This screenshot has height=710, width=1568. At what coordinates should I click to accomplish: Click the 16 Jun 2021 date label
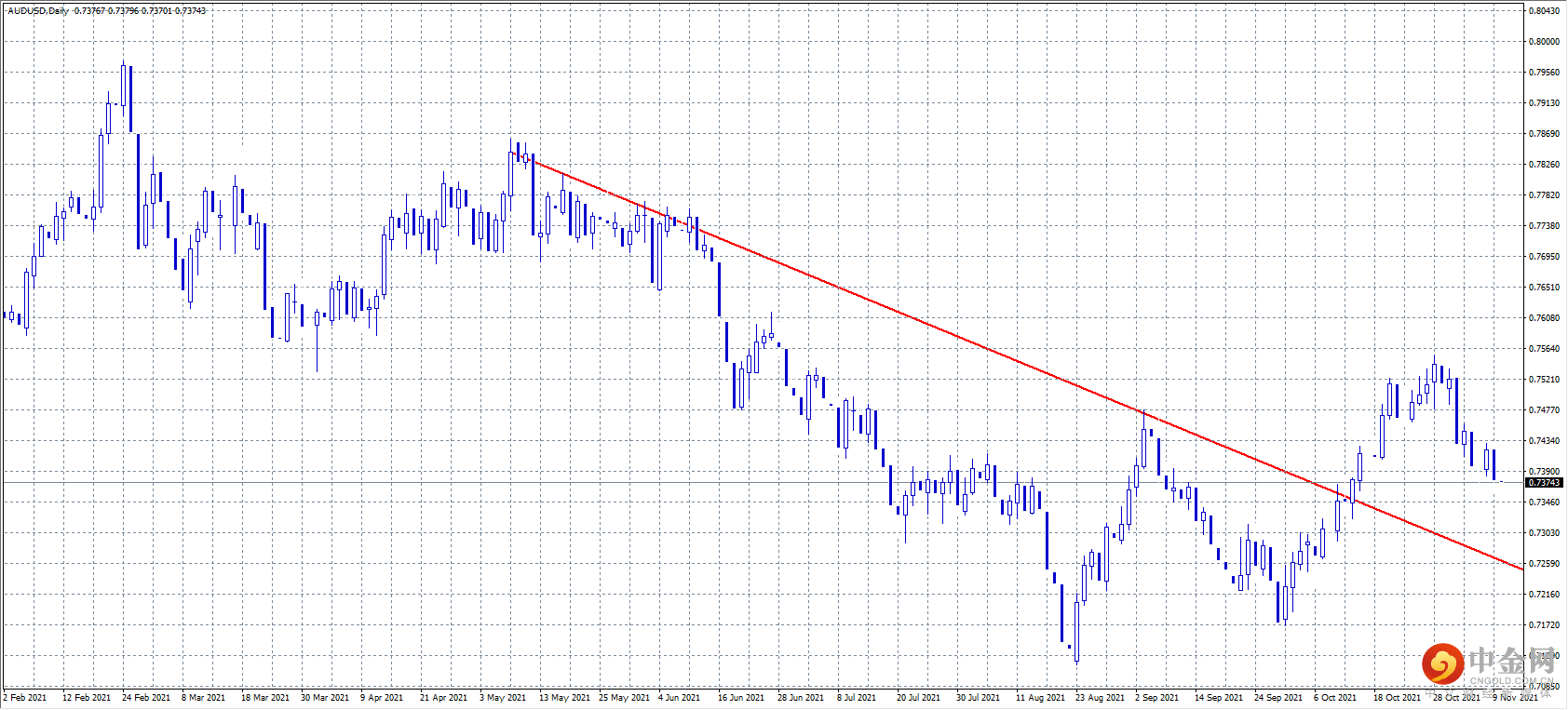point(741,698)
